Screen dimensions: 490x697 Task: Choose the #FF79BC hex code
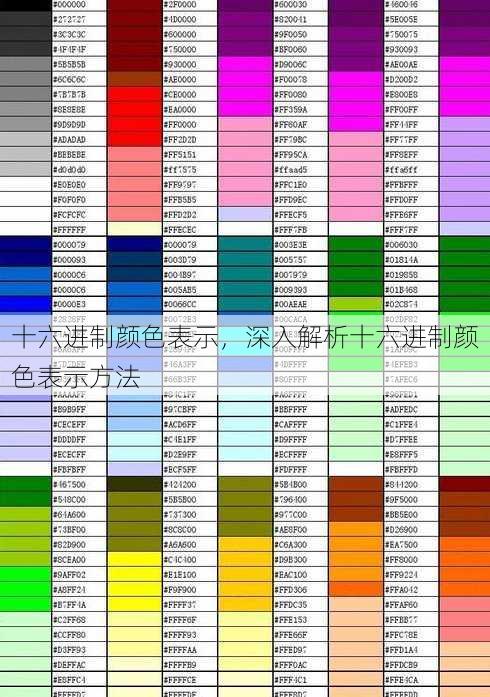pyautogui.click(x=290, y=140)
